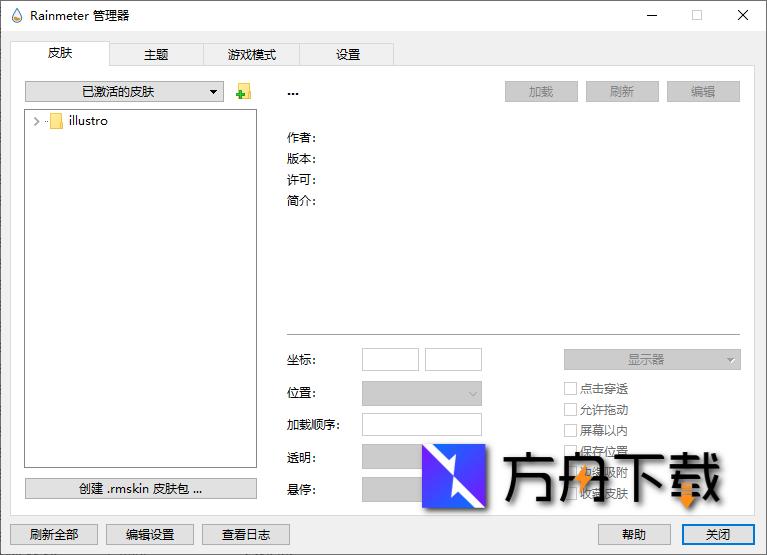Toggle the 屏幕以内 checkbox
This screenshot has width=767, height=555.
pos(570,430)
